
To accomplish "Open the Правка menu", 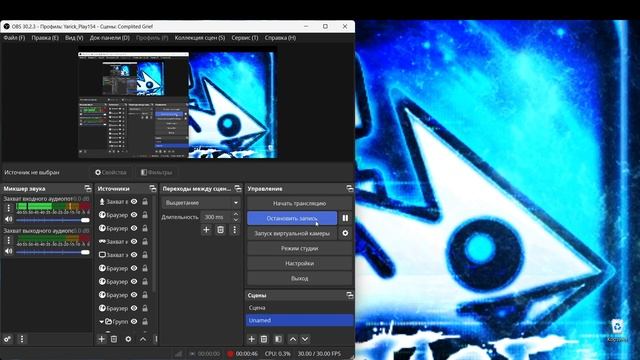I will (x=45, y=38).
